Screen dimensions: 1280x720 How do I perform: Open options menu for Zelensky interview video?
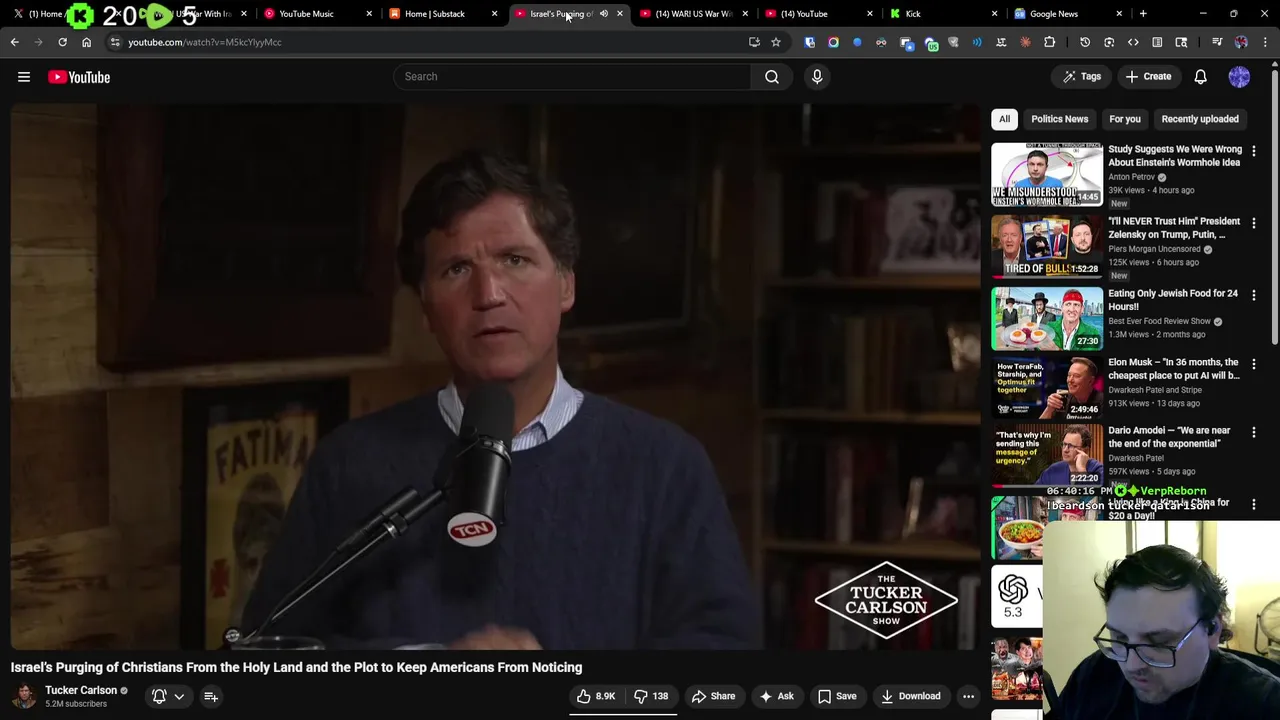point(1254,223)
